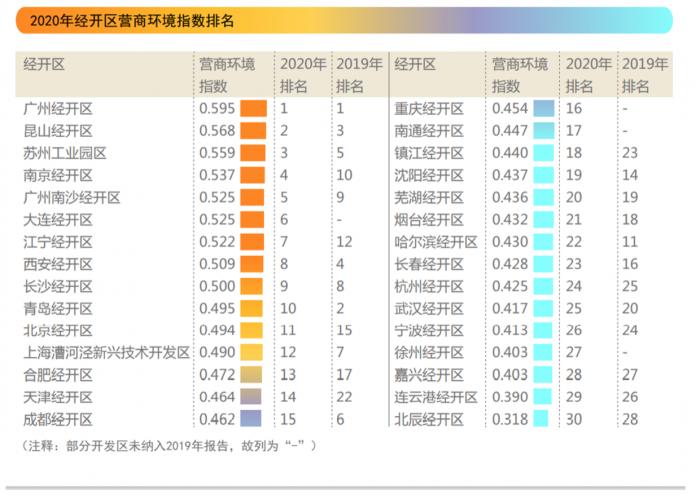This screenshot has height=495, width=700.
Task: Click the index value 0.568
Action: click(x=217, y=131)
